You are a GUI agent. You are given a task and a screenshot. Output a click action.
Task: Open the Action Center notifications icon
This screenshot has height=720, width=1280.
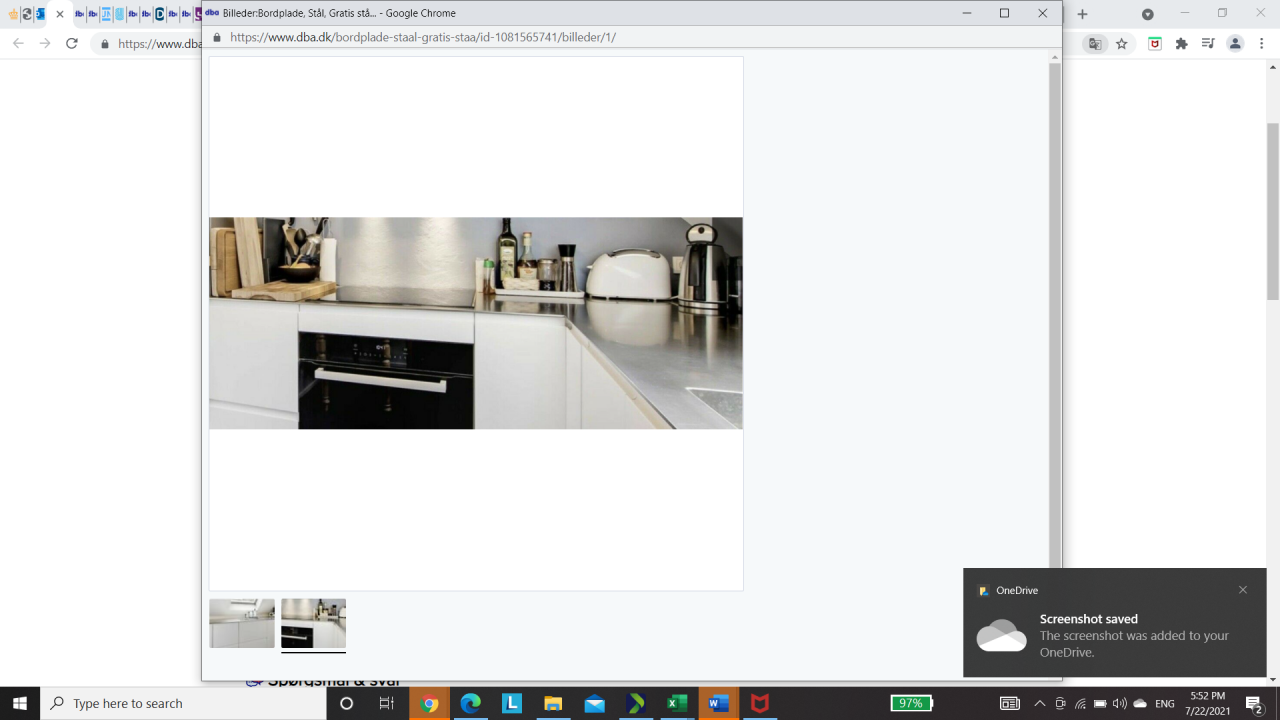click(1255, 703)
